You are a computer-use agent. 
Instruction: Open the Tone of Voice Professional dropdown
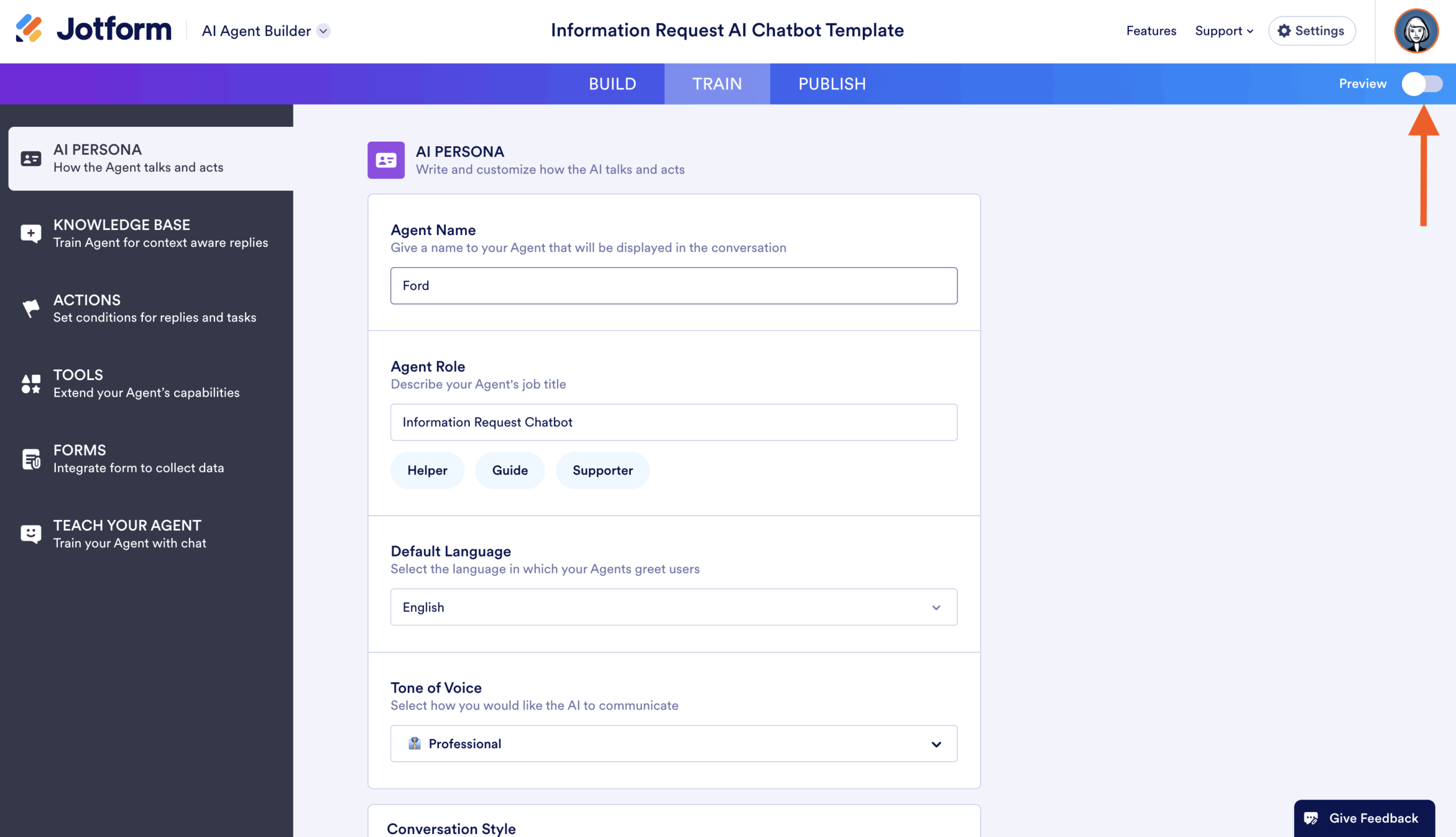coord(673,743)
